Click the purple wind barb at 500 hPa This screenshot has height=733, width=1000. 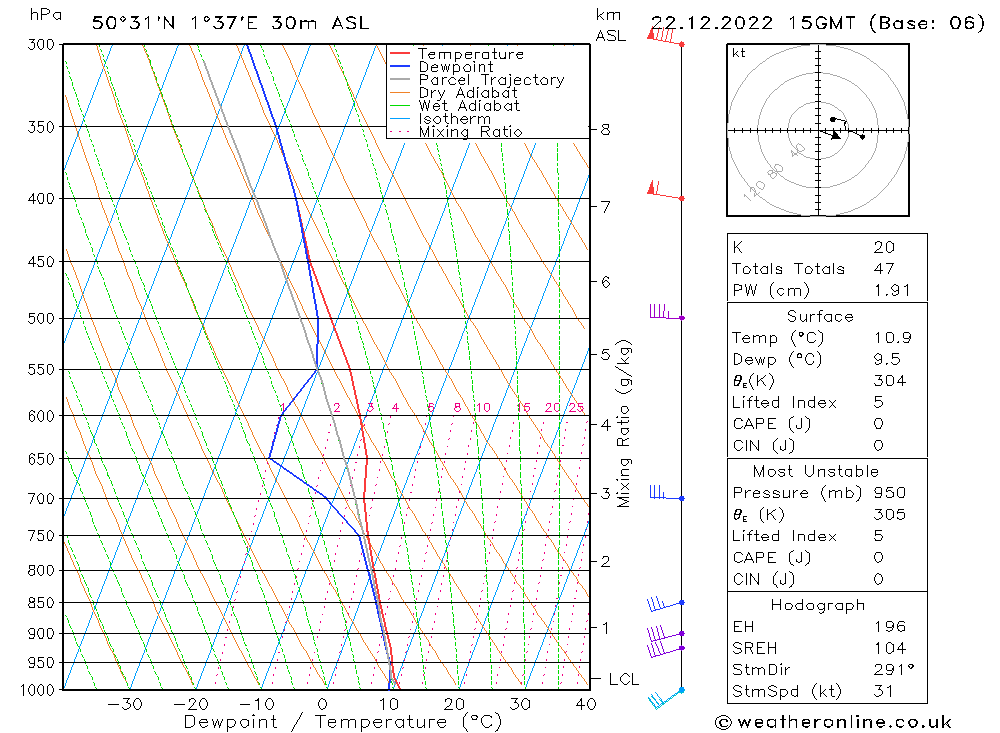click(x=666, y=312)
